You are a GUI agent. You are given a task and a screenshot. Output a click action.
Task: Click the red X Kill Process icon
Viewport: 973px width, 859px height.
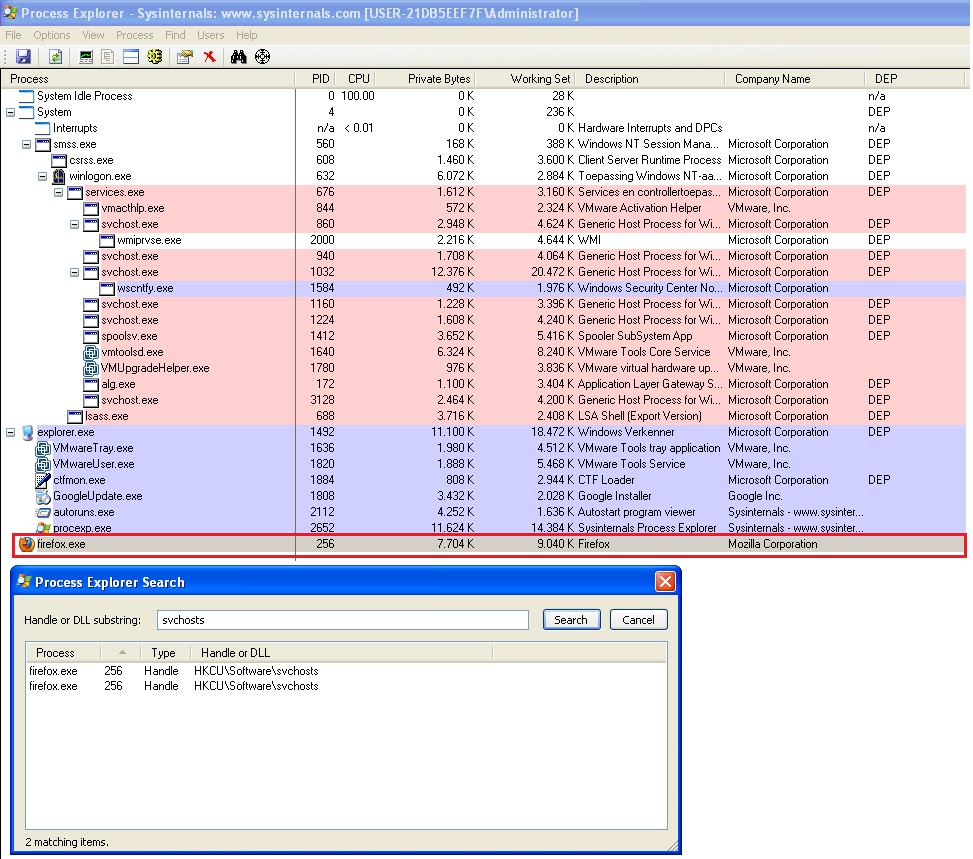coord(210,56)
